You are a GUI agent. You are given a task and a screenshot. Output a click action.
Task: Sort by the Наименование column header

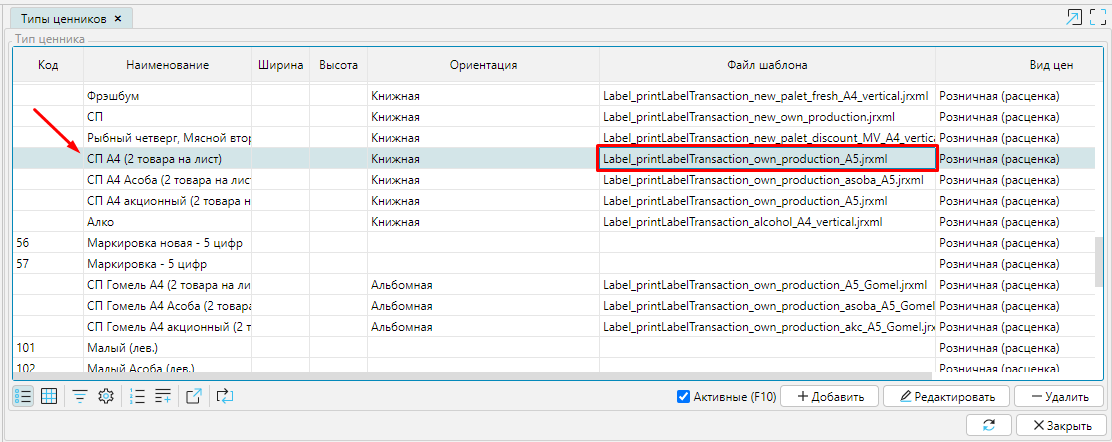click(x=167, y=65)
